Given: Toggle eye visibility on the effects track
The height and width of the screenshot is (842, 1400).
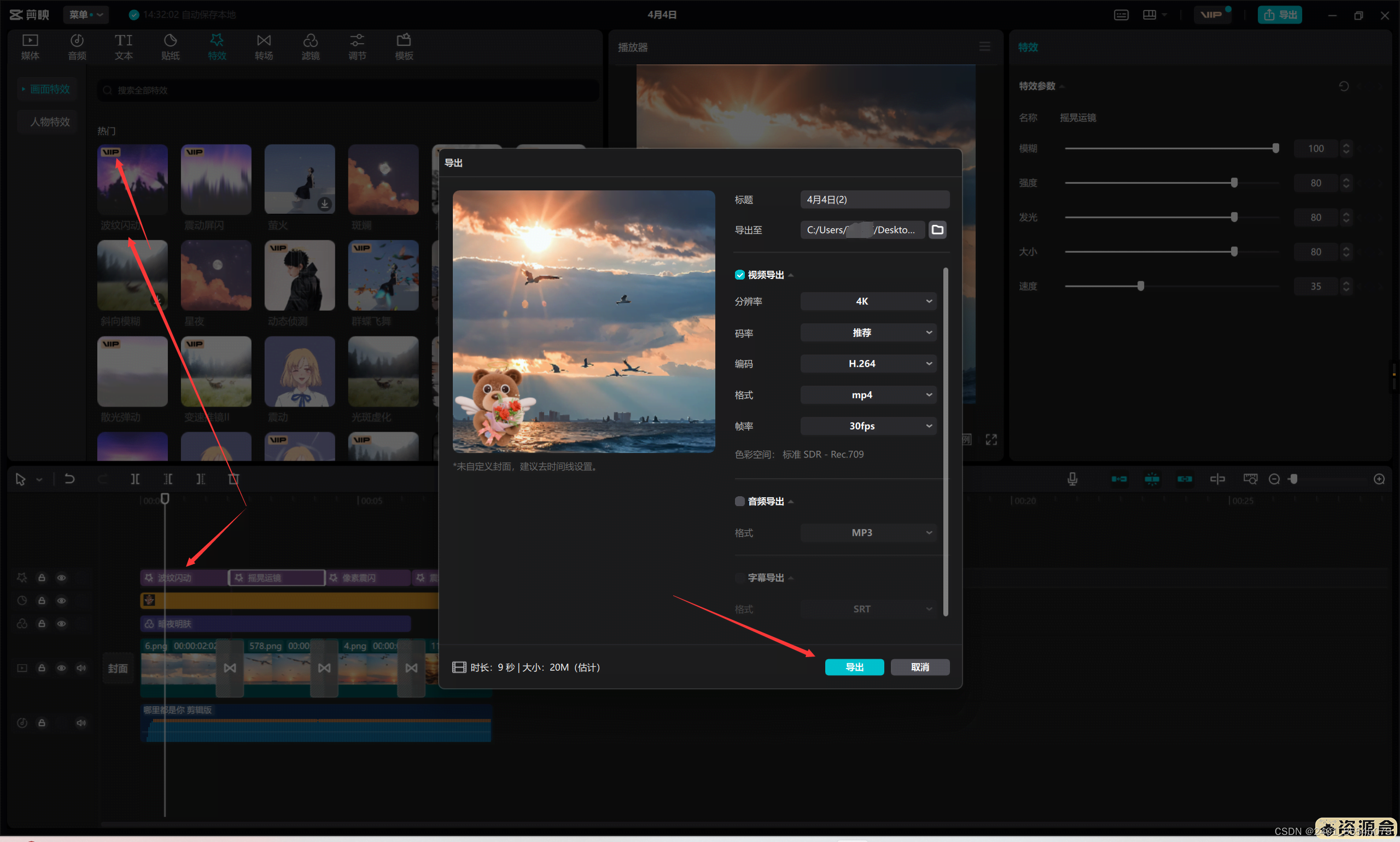Looking at the screenshot, I should pos(61,578).
